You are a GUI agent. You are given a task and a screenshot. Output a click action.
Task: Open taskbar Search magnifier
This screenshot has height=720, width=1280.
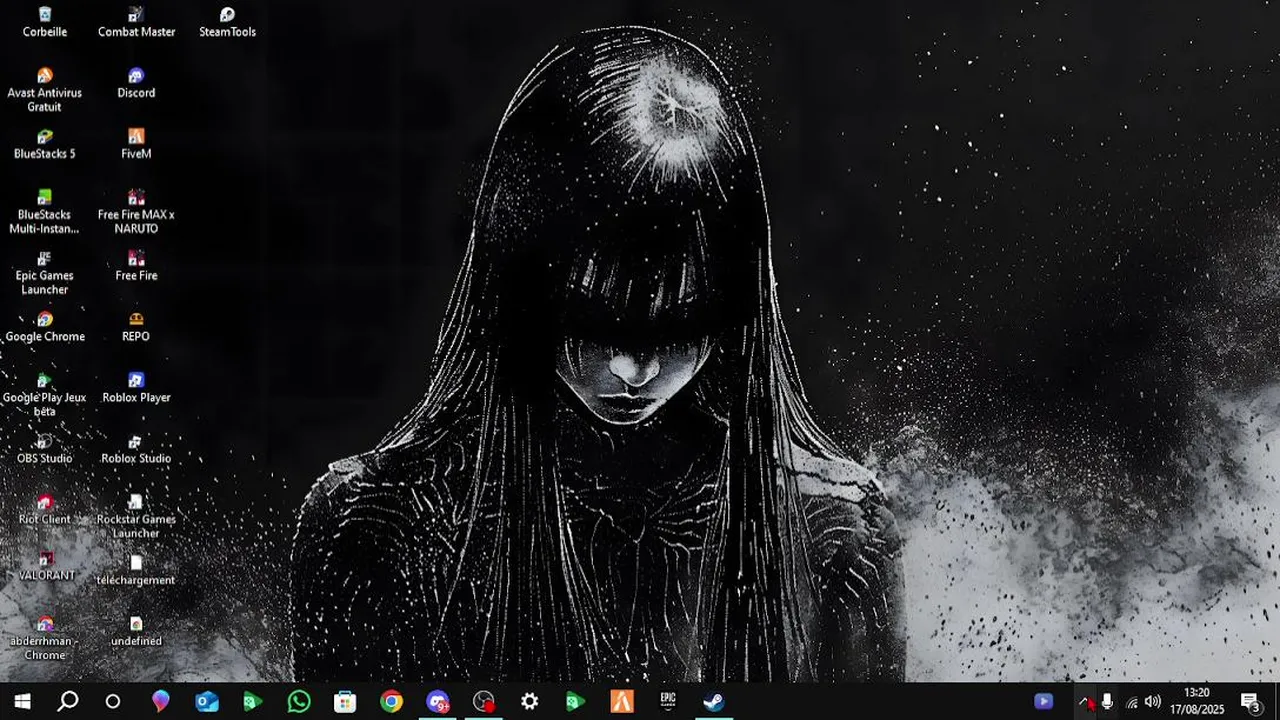[x=68, y=701]
